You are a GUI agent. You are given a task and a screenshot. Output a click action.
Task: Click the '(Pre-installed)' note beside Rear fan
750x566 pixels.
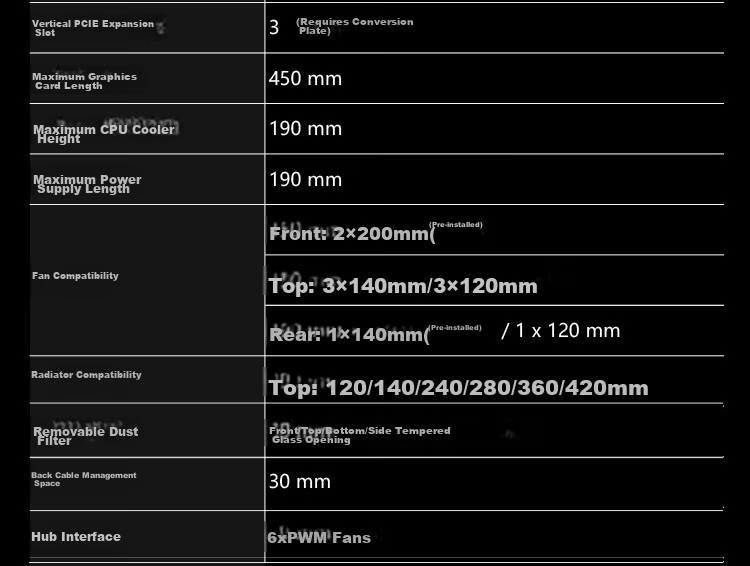click(455, 328)
